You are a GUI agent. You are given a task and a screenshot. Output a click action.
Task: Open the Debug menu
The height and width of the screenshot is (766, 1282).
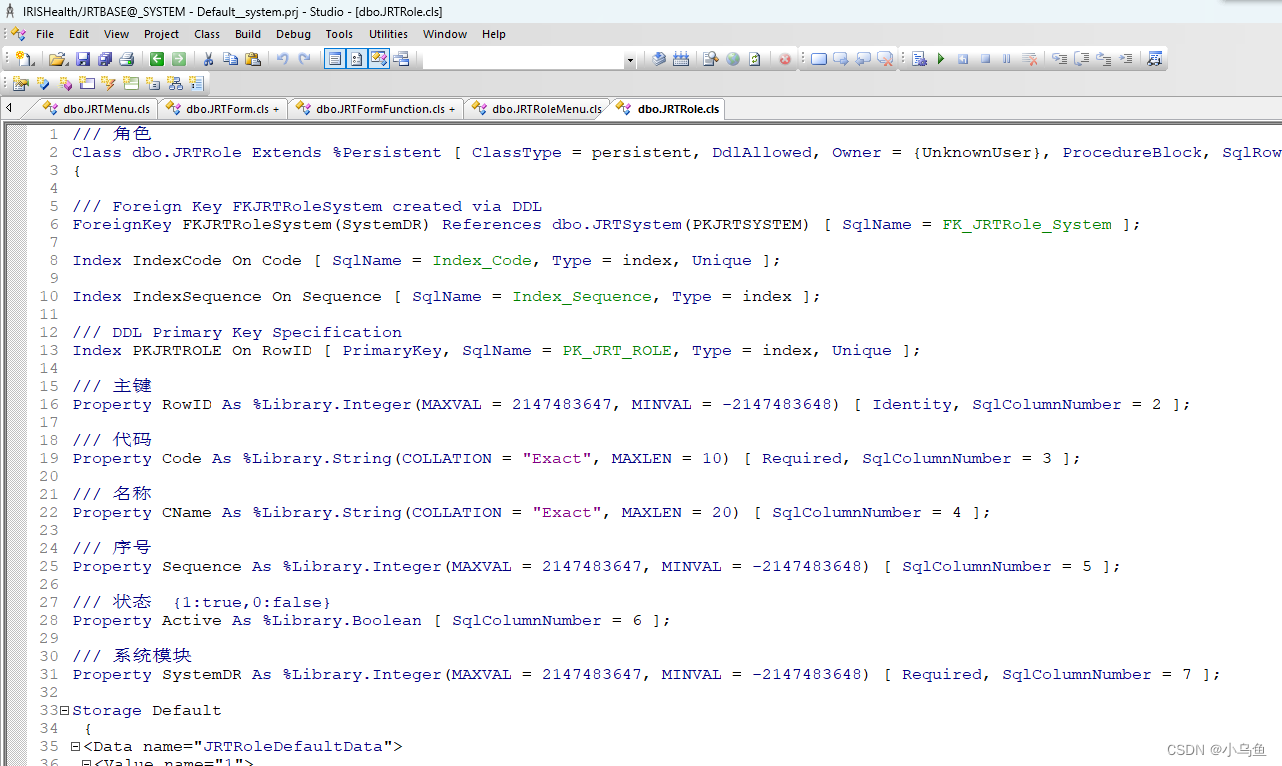(x=293, y=34)
